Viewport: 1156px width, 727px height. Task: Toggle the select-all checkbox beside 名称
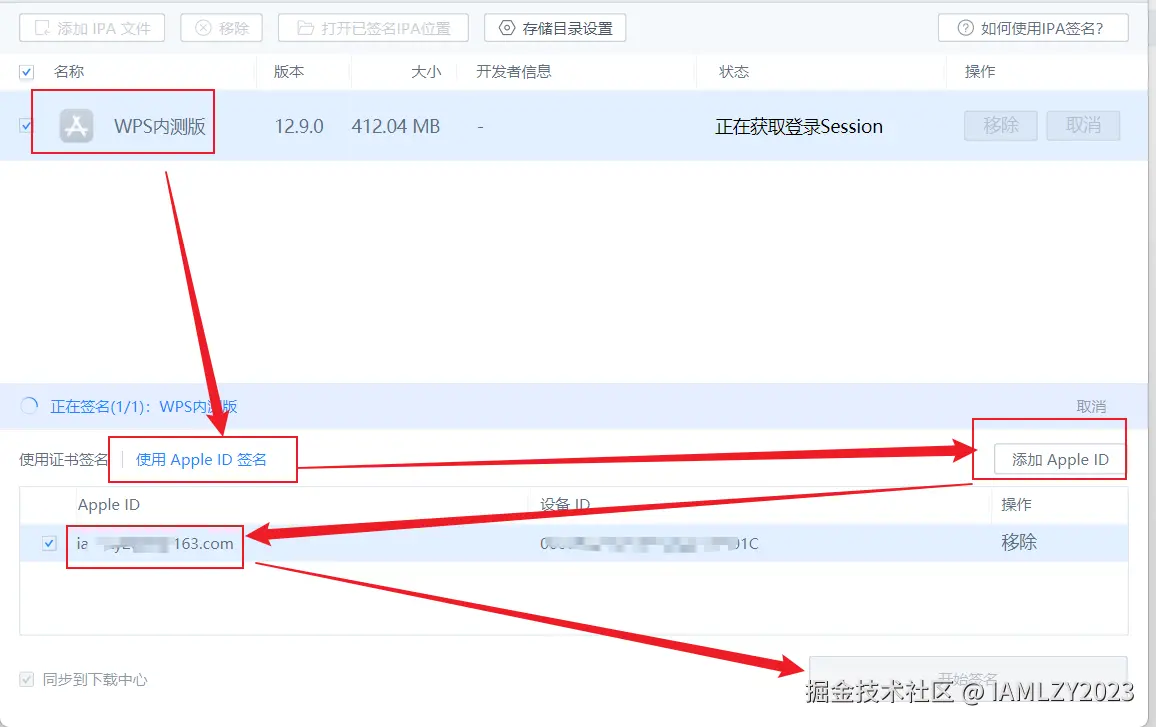point(27,72)
